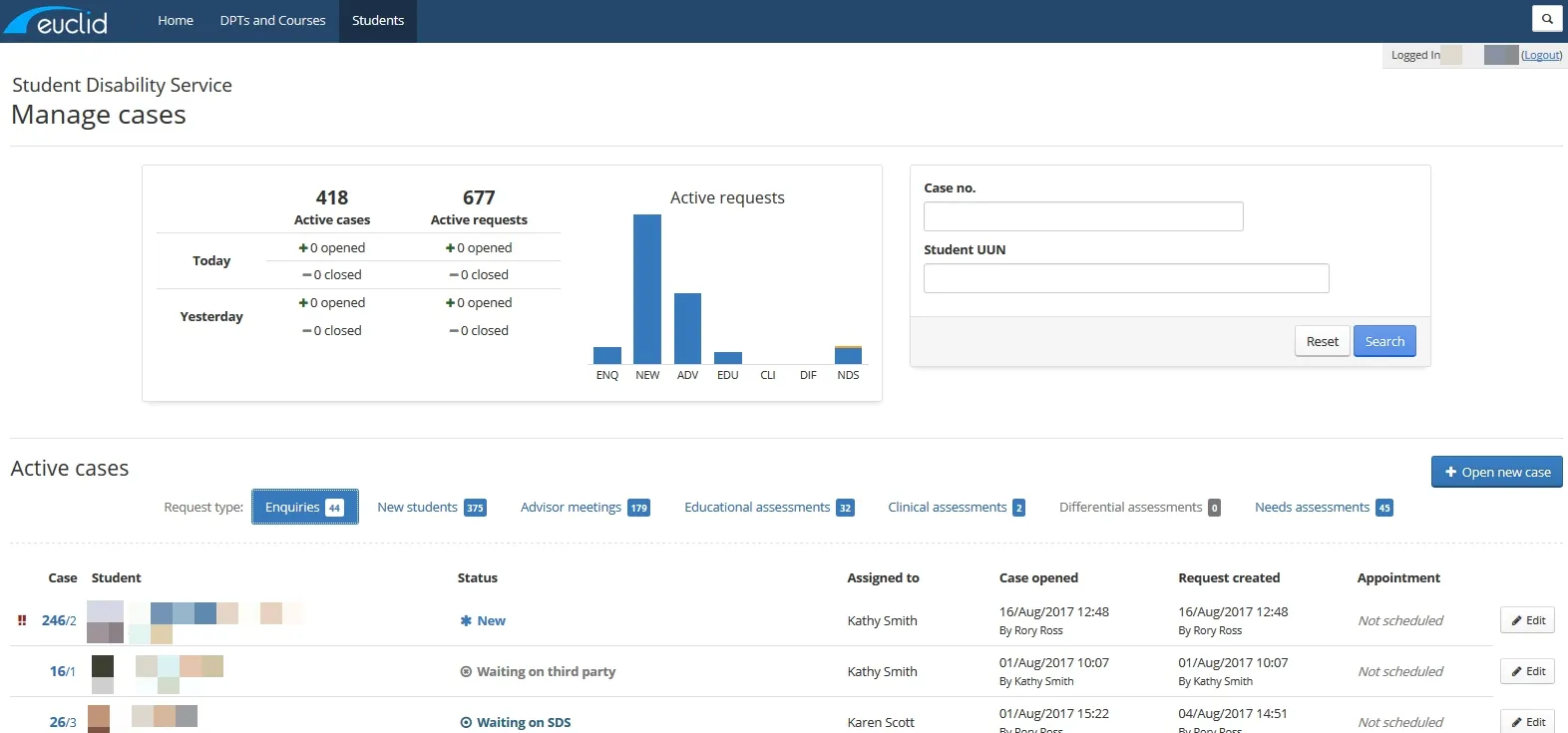Click the Assigned to column header

point(883,577)
